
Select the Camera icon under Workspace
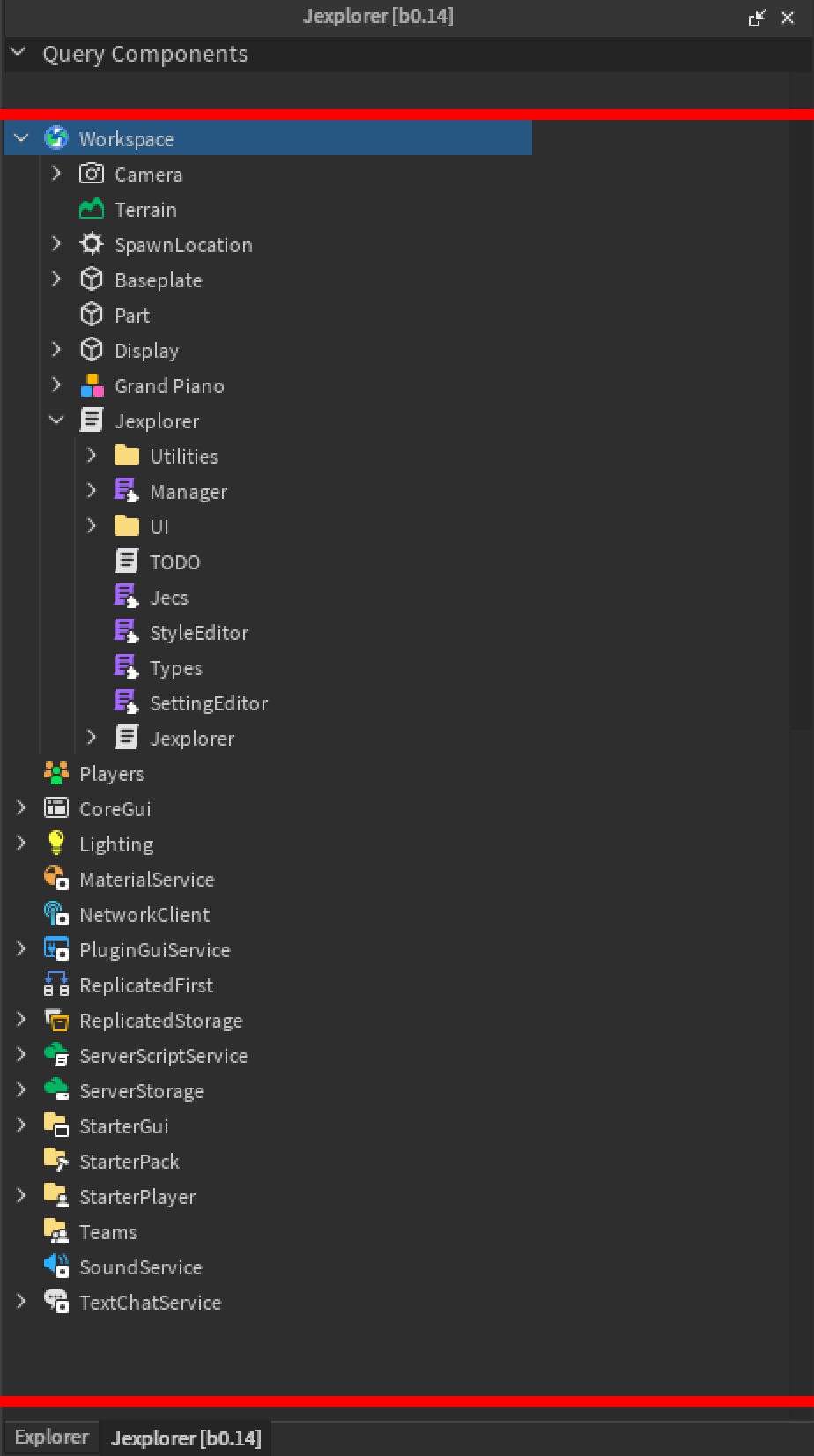click(92, 174)
